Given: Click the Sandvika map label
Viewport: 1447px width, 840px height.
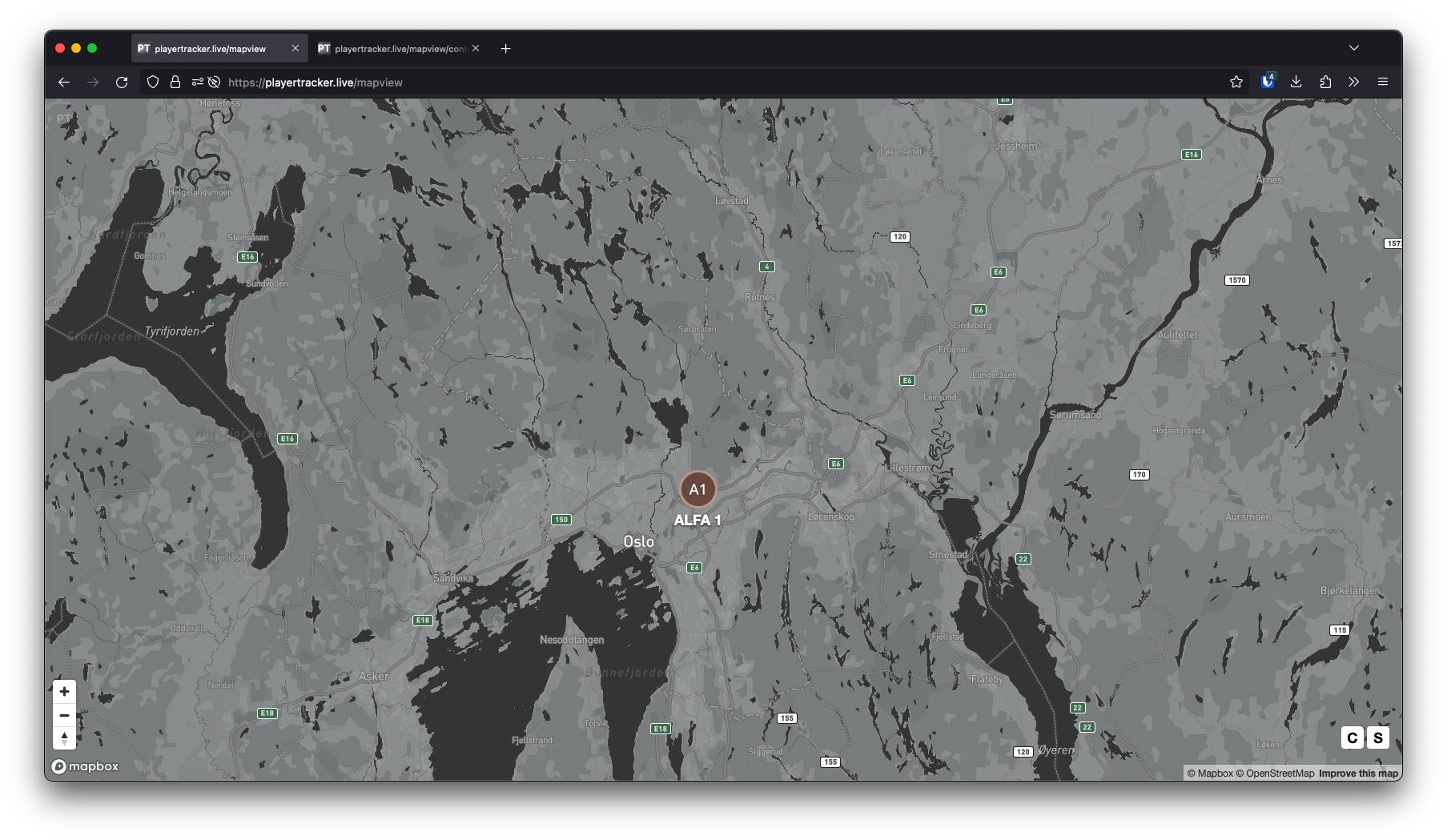Looking at the screenshot, I should coord(453,578).
